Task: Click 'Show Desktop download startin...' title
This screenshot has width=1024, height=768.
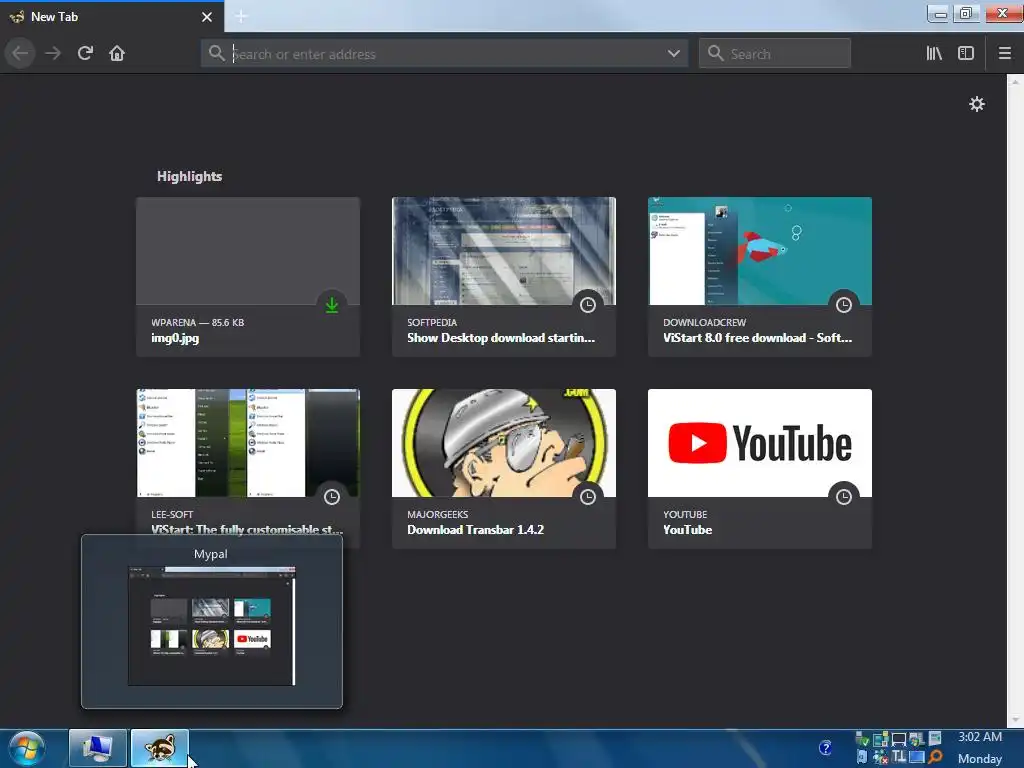Action: [501, 338]
